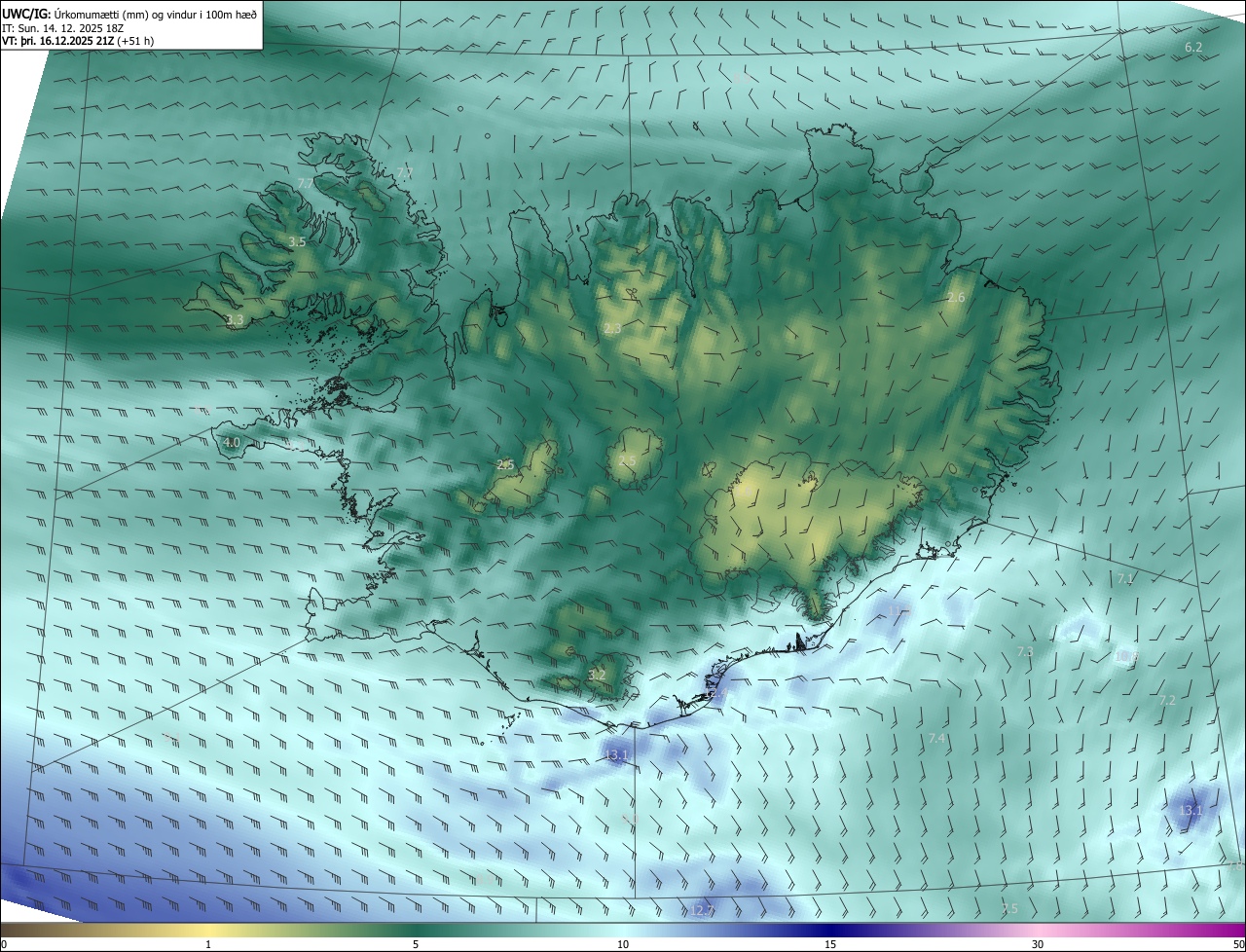The image size is (1246, 952).
Task: Click the 12.7 value label
Action: (701, 911)
